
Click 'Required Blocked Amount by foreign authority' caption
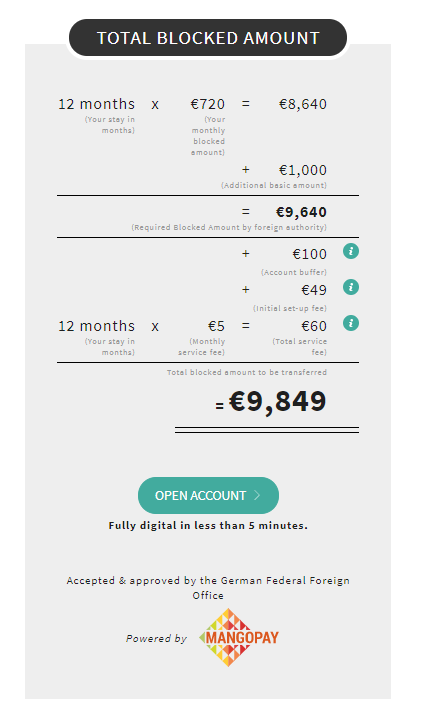[x=229, y=227]
